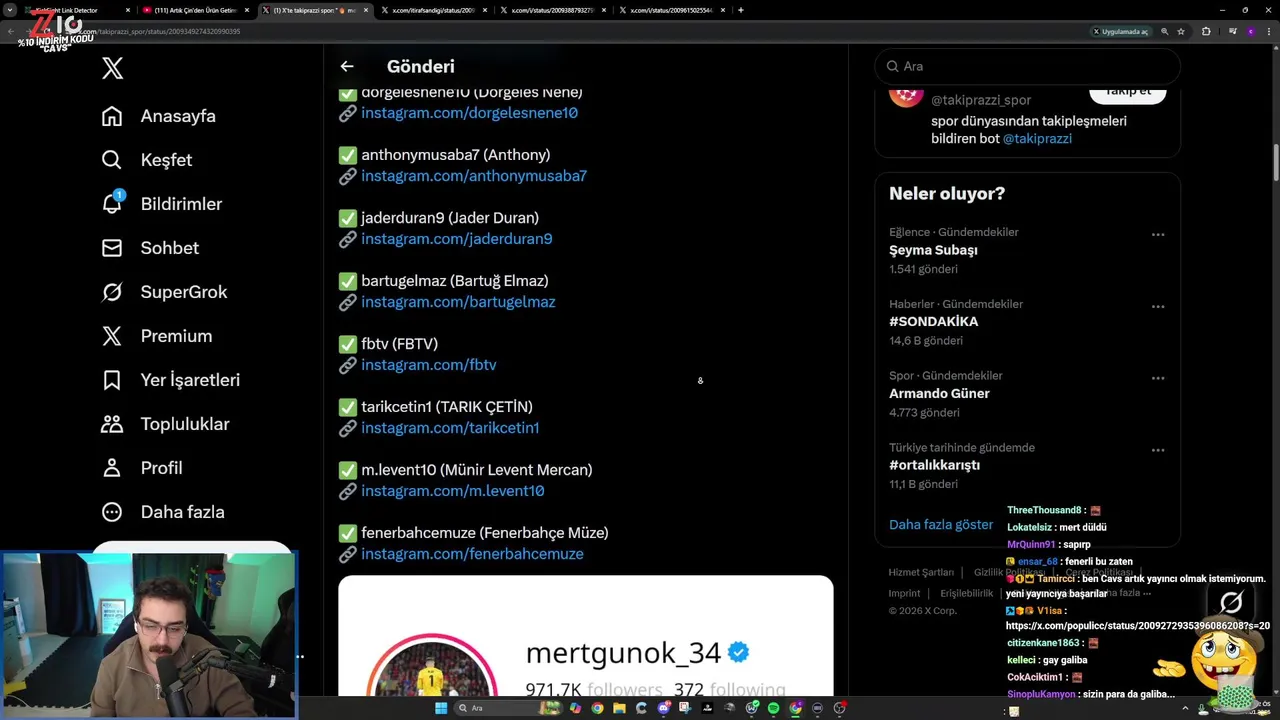This screenshot has height=720, width=1280.
Task: Open Spotify from the taskbar
Action: pos(773,708)
